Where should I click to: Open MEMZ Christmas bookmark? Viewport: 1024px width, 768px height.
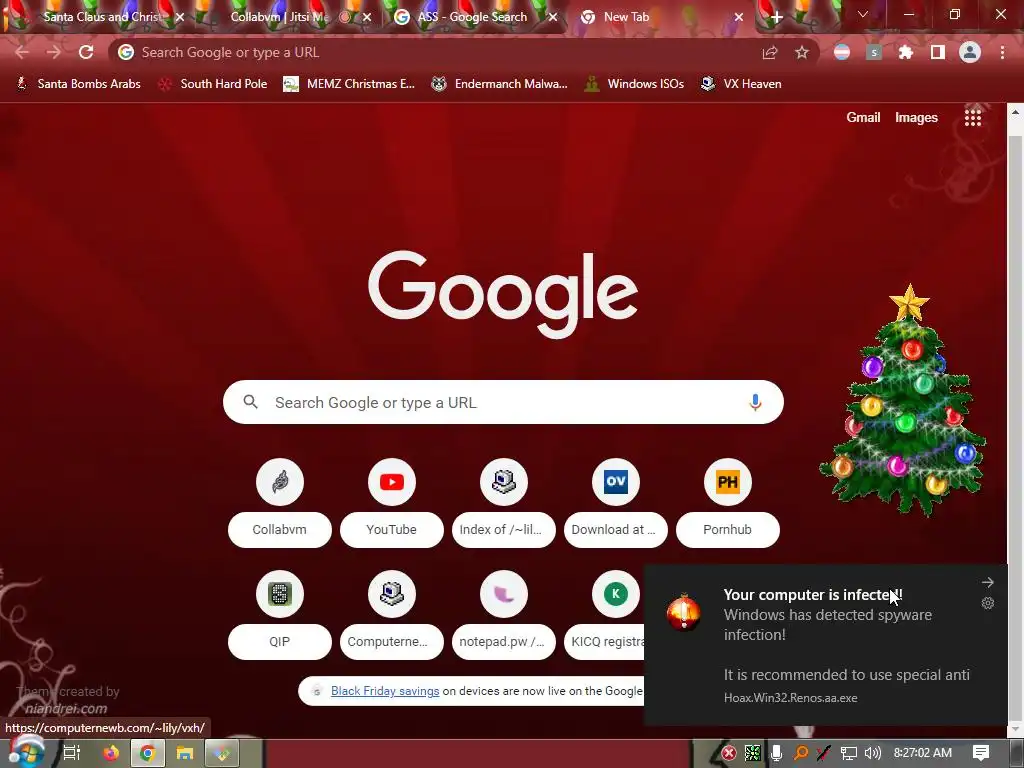point(350,84)
